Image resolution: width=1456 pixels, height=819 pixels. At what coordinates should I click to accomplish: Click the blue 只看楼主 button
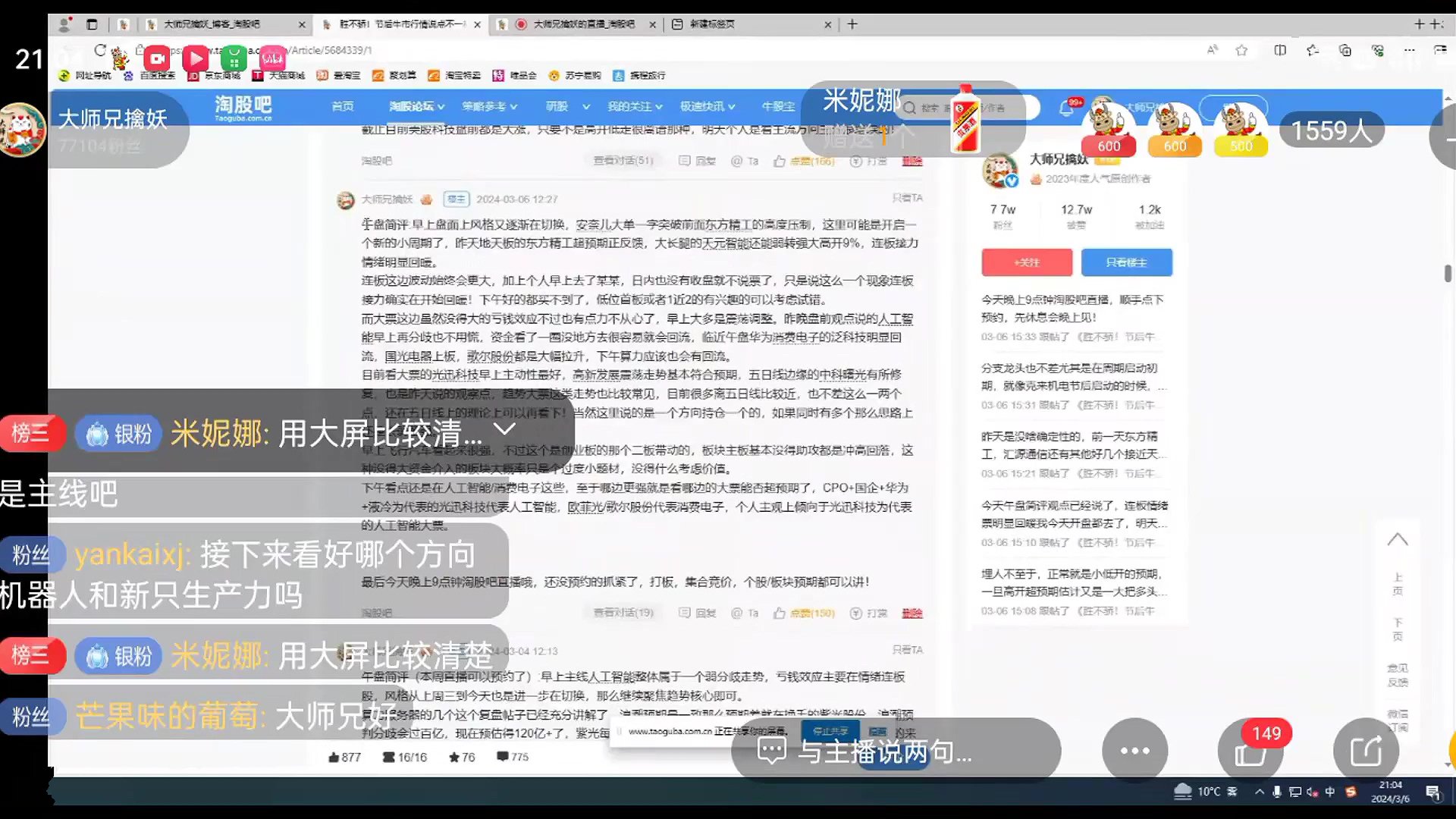tap(1126, 262)
